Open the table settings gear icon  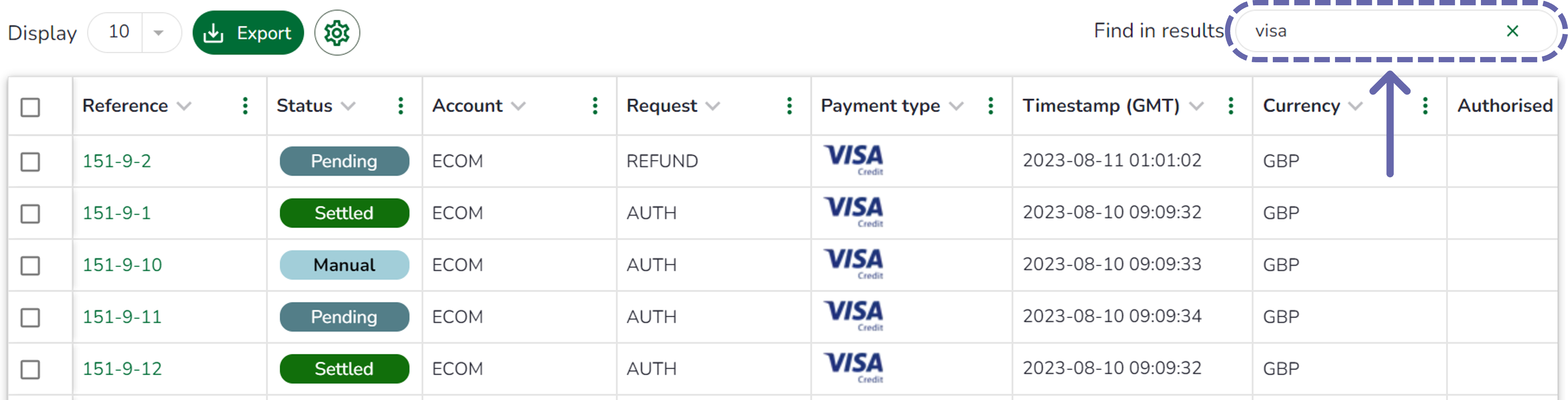337,33
